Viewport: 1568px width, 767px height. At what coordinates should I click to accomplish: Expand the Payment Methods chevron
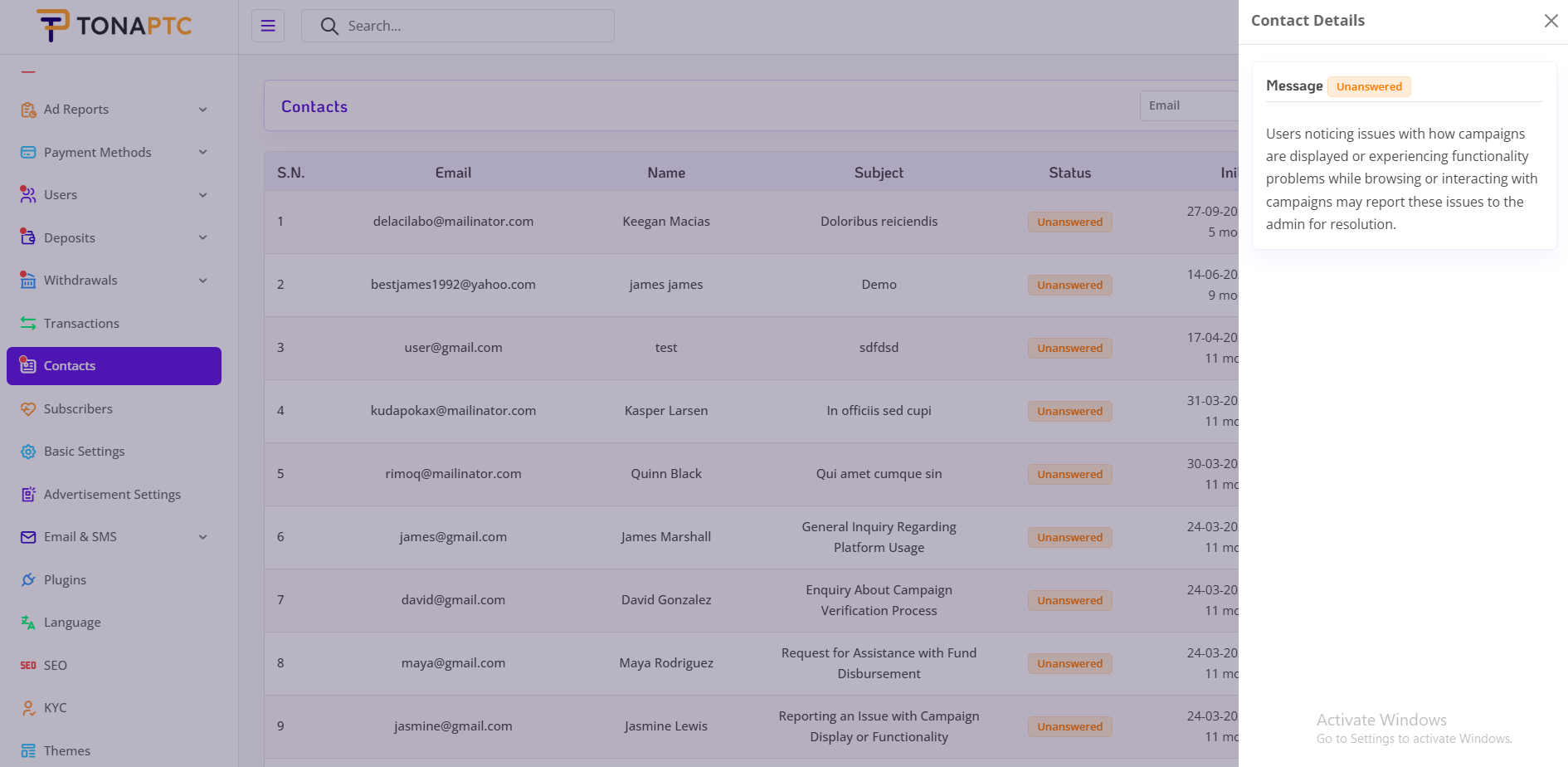[203, 152]
